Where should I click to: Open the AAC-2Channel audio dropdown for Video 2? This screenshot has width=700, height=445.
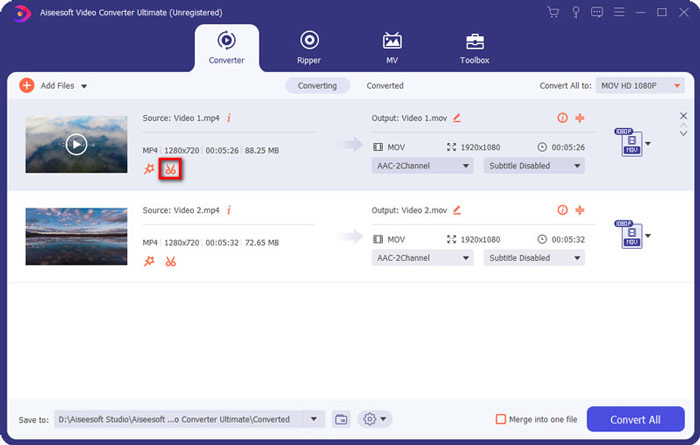tap(422, 258)
